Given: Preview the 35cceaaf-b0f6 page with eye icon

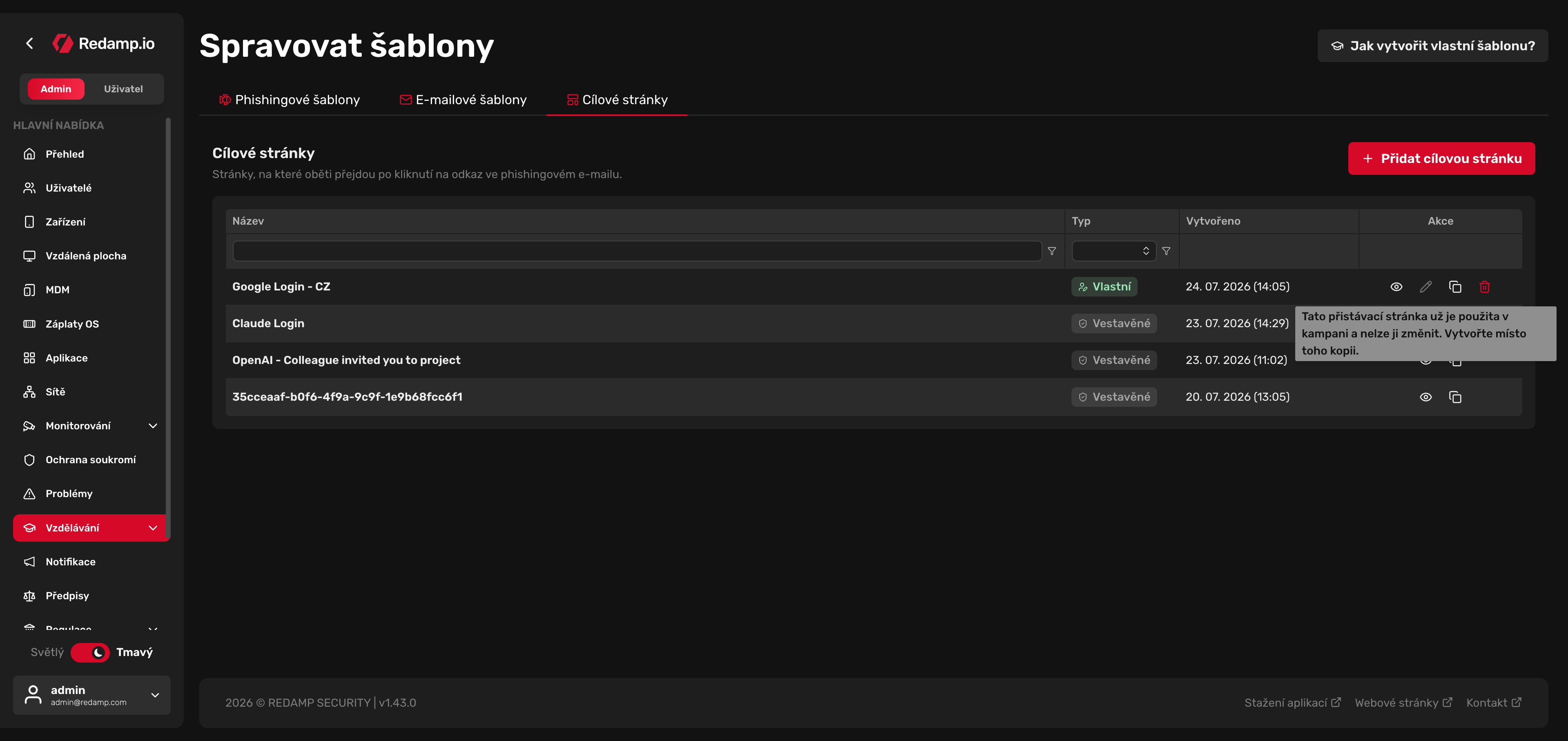Looking at the screenshot, I should [1425, 397].
